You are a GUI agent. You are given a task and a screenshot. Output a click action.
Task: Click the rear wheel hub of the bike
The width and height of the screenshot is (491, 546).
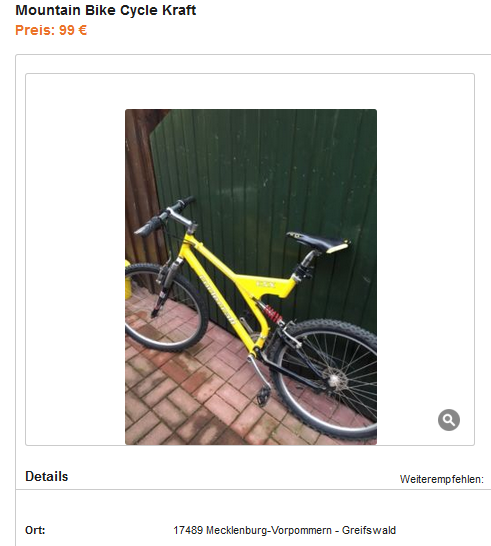pyautogui.click(x=334, y=378)
